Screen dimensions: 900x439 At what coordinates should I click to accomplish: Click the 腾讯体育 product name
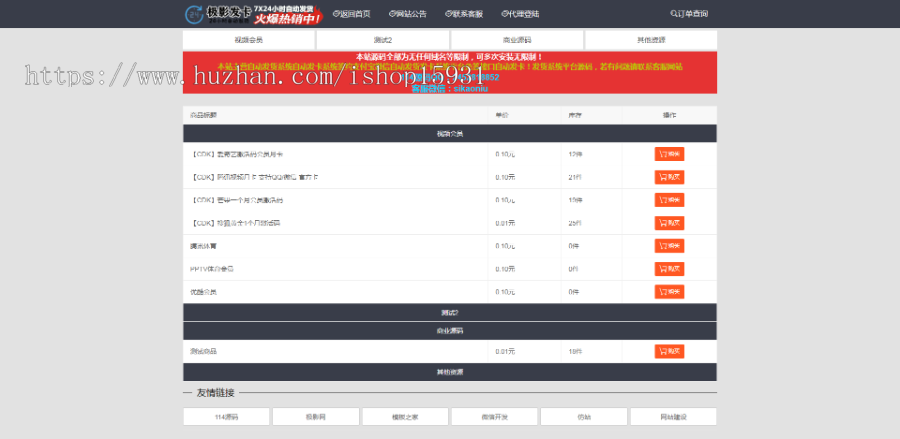[x=204, y=246]
